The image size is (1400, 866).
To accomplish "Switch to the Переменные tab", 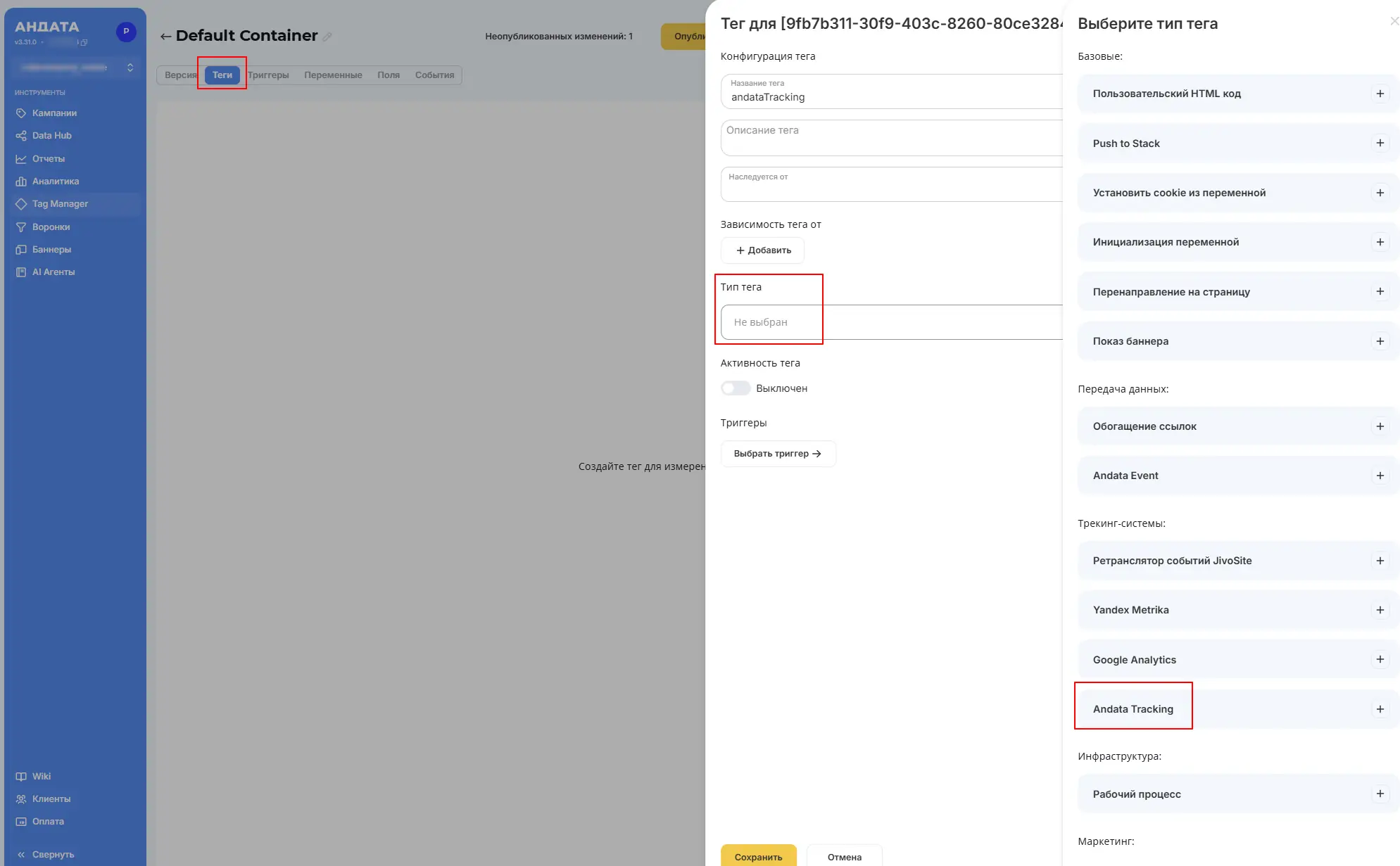I will 333,75.
